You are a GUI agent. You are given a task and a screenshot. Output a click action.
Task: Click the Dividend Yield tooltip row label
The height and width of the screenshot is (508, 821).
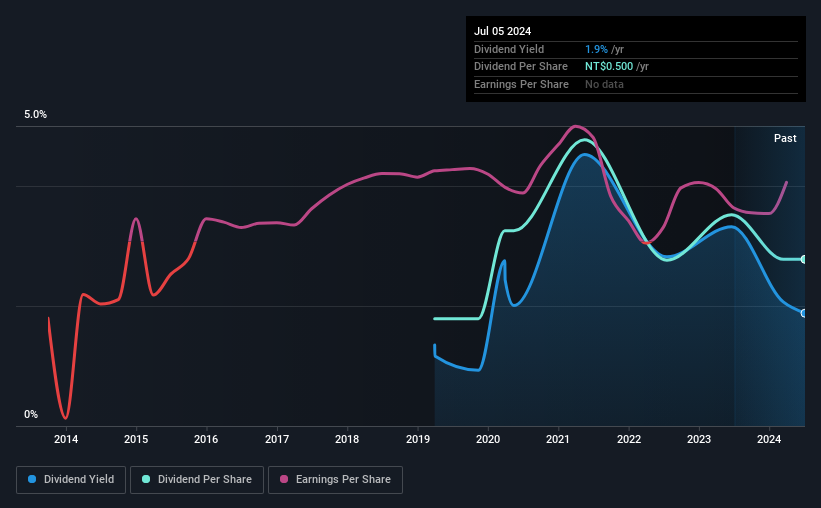pos(509,49)
